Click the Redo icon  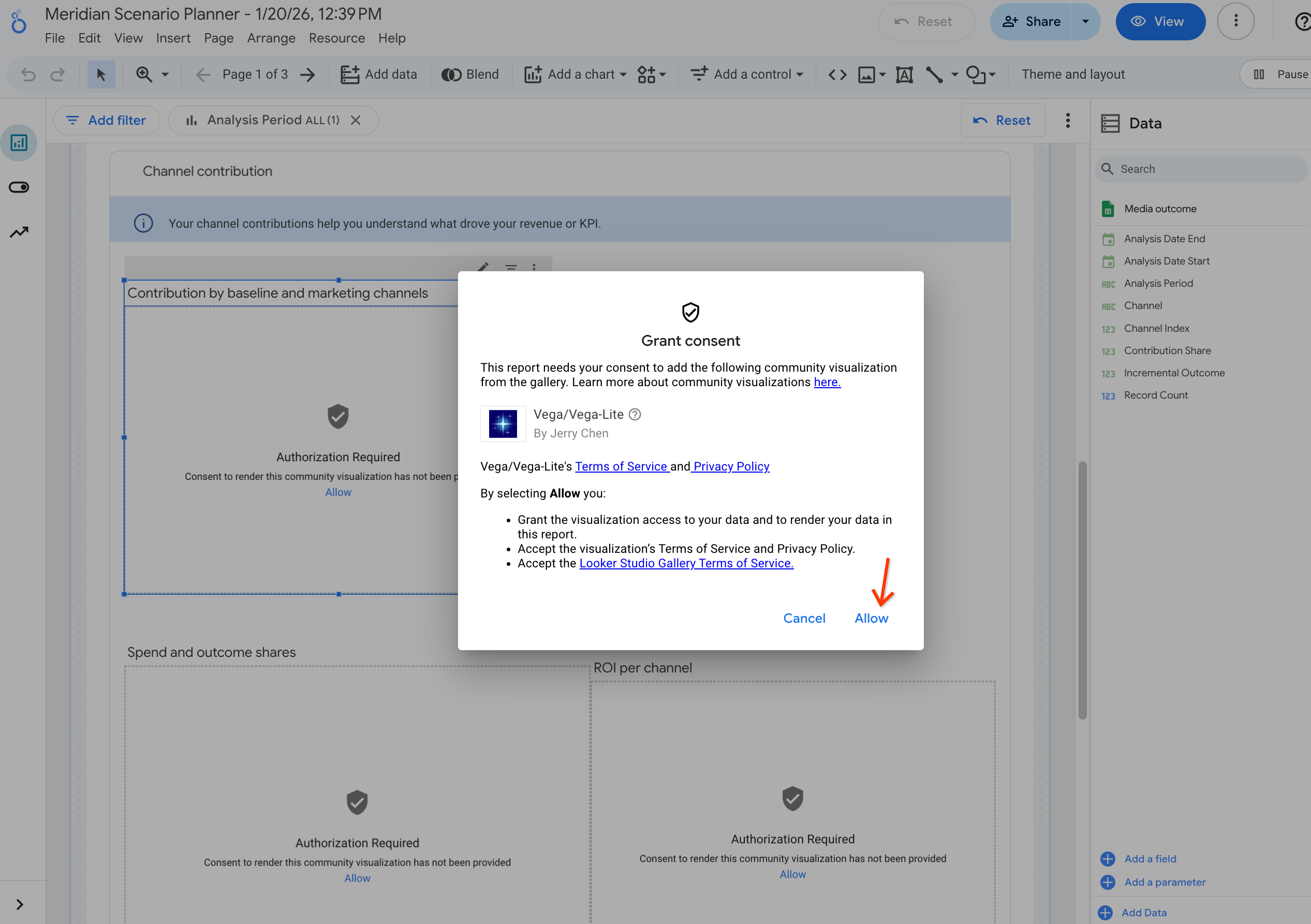pos(57,74)
